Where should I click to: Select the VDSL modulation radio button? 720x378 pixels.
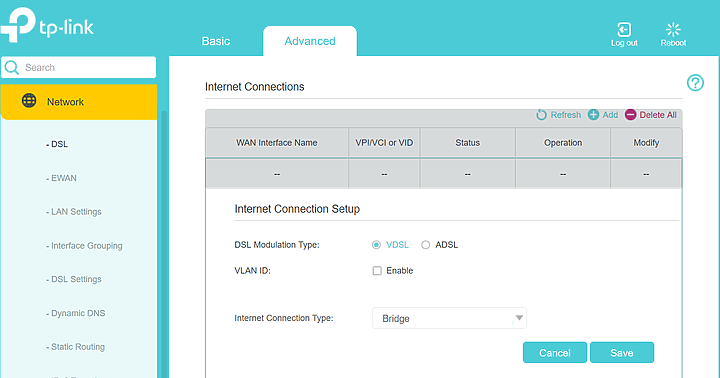(376, 245)
